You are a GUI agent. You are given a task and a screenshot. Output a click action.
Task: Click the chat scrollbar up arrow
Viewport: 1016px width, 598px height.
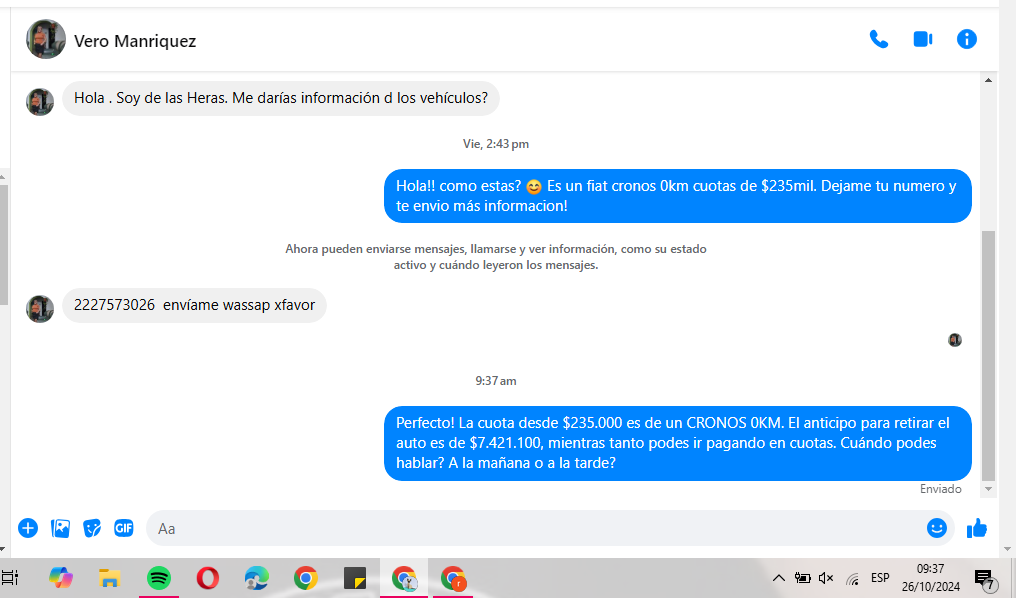coord(988,80)
